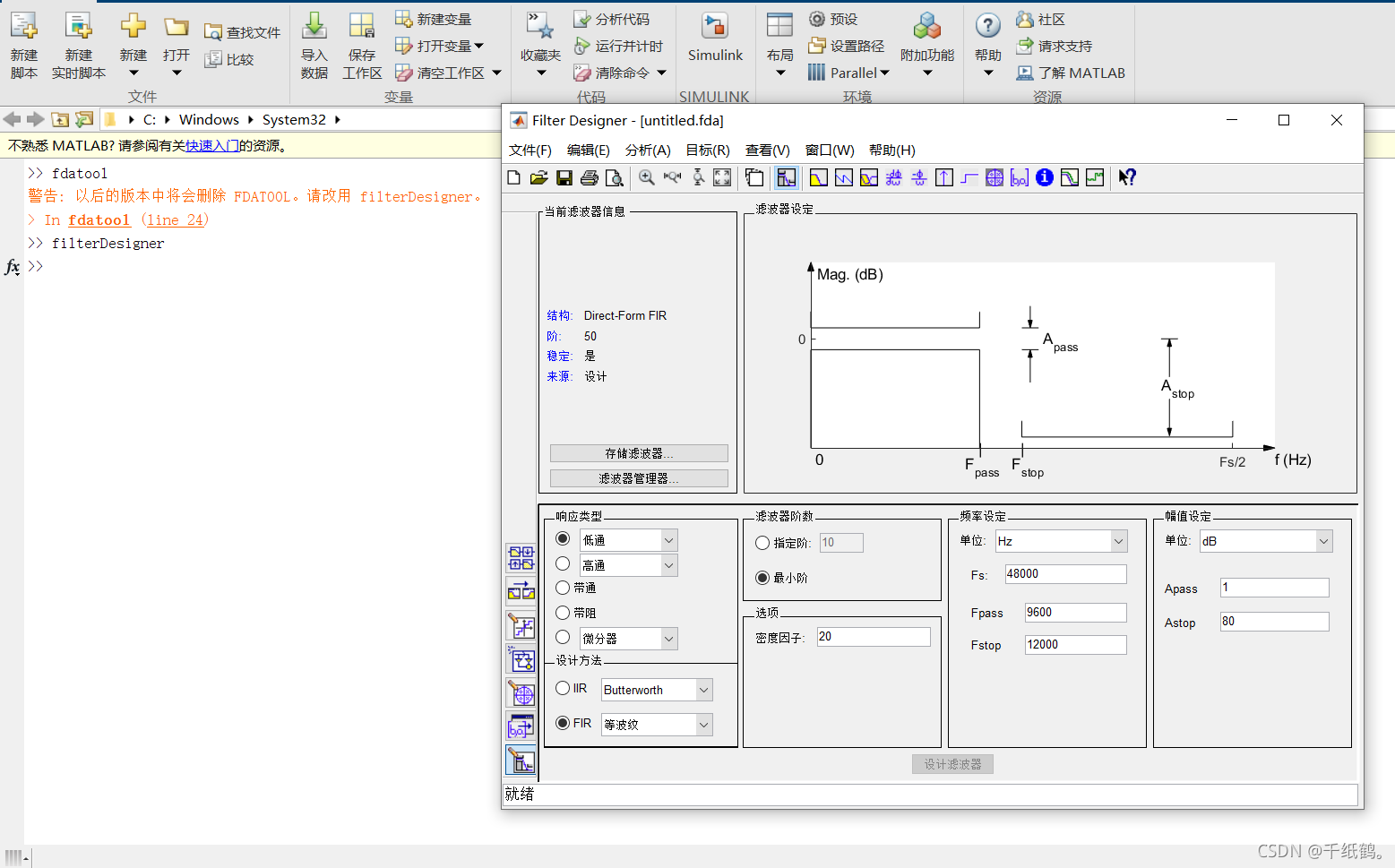This screenshot has width=1395, height=868.
Task: Open pole-zero editor sidebar panel
Action: [521, 693]
